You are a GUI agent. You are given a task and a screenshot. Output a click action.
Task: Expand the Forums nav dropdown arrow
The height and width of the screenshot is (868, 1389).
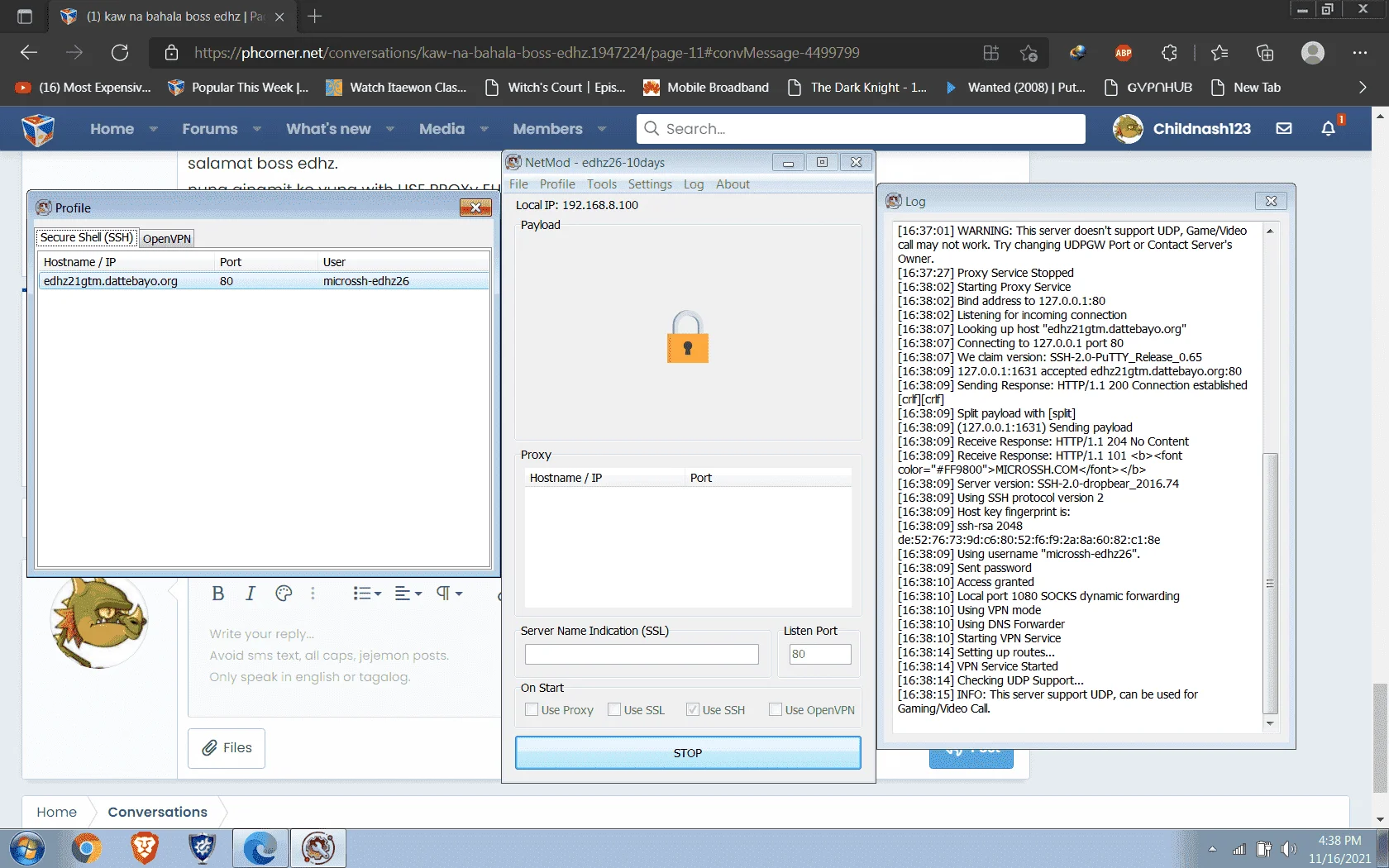click(x=257, y=129)
